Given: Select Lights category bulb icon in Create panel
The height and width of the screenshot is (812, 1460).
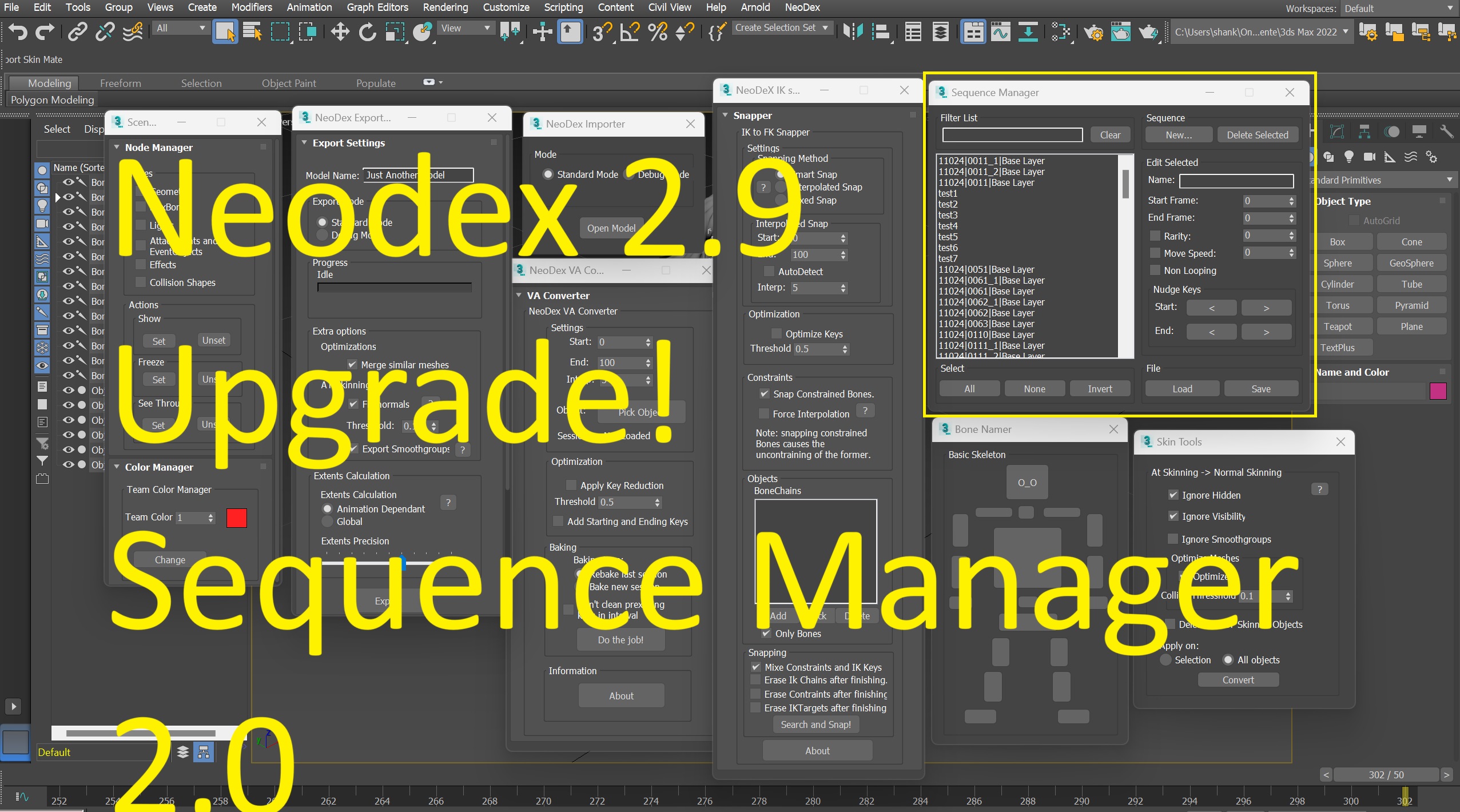Looking at the screenshot, I should click(1349, 157).
